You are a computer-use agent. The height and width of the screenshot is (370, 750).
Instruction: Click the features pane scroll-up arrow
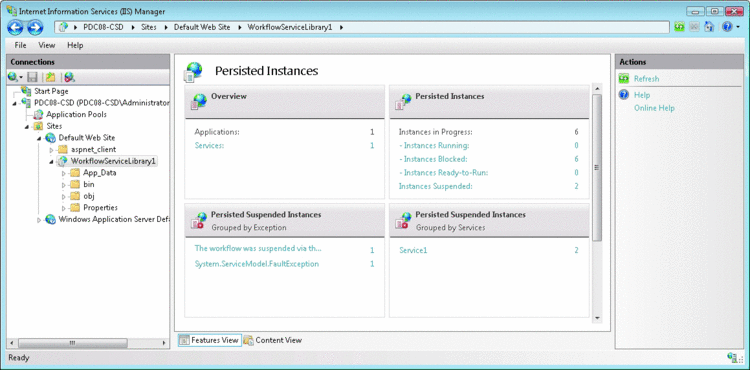pos(596,89)
